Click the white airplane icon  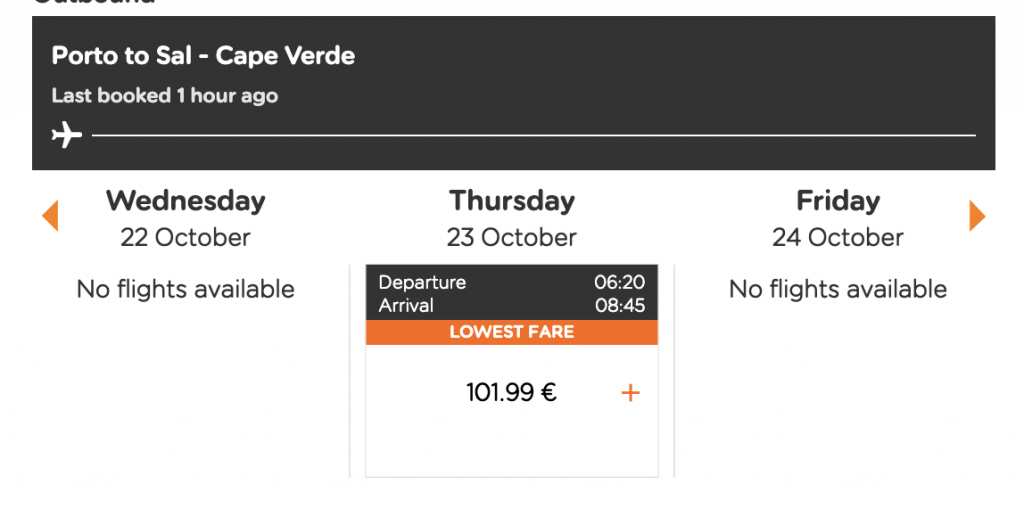tap(67, 136)
